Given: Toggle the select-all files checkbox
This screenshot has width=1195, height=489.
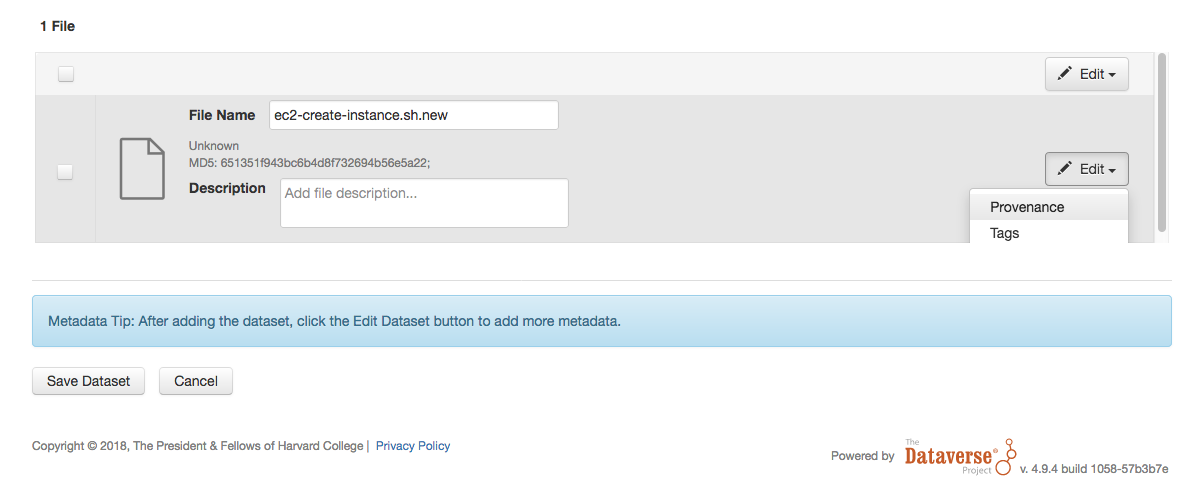Looking at the screenshot, I should (66, 74).
